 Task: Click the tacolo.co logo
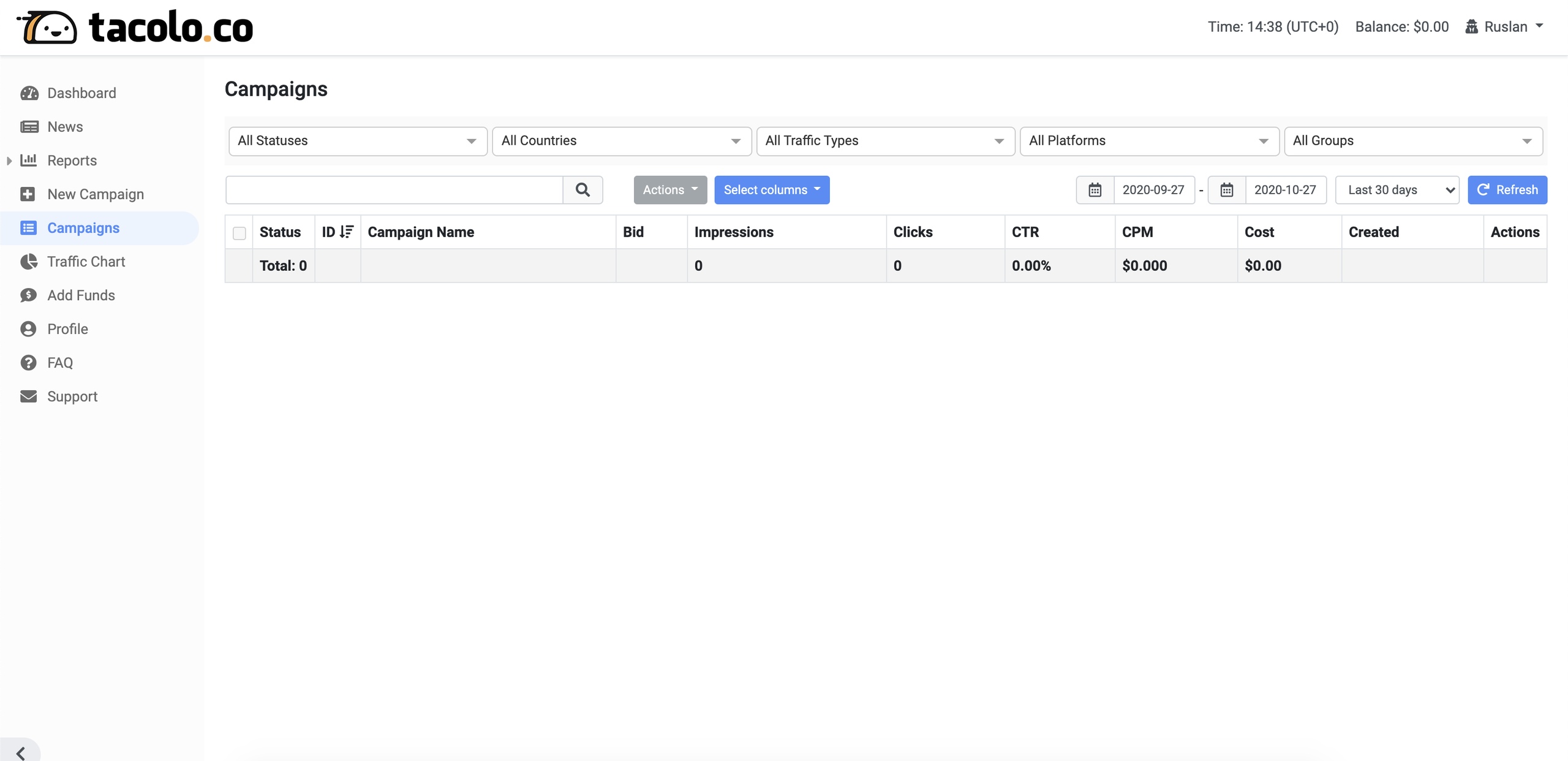click(135, 28)
